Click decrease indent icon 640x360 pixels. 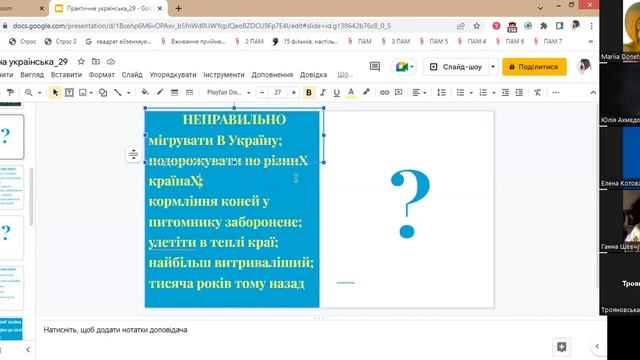[x=505, y=93]
